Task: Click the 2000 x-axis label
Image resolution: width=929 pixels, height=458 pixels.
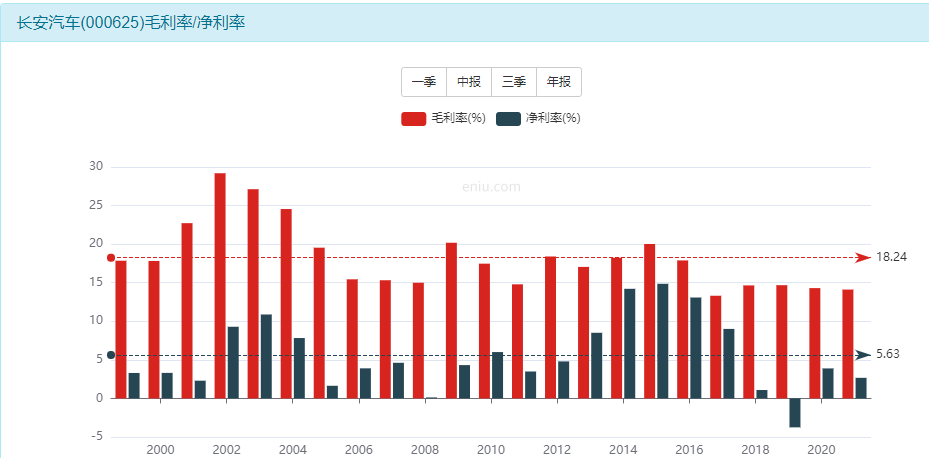Action: (161, 450)
